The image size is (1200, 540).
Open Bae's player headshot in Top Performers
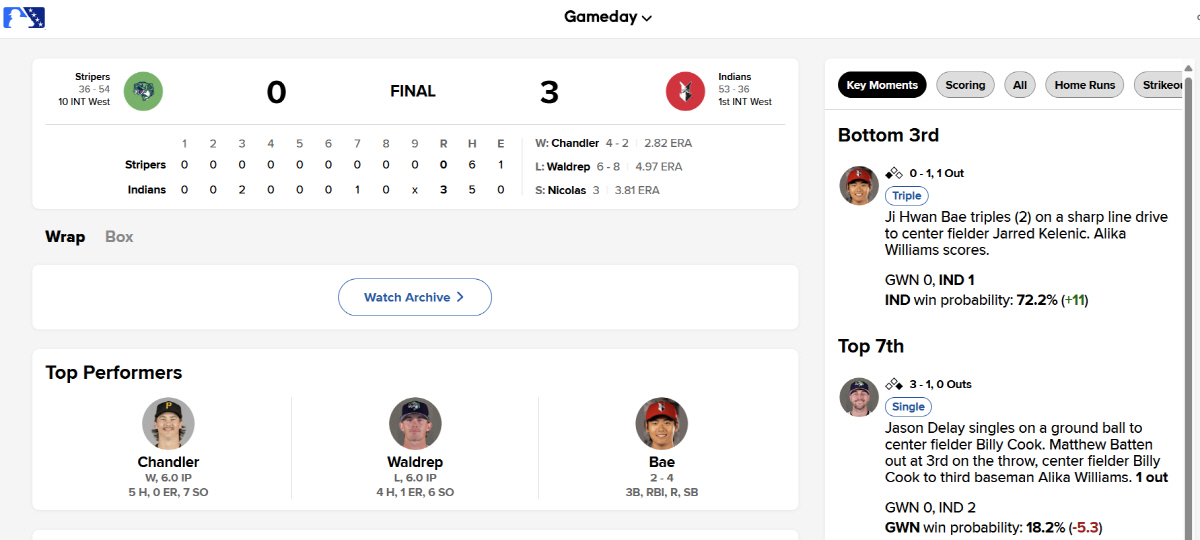click(x=661, y=423)
